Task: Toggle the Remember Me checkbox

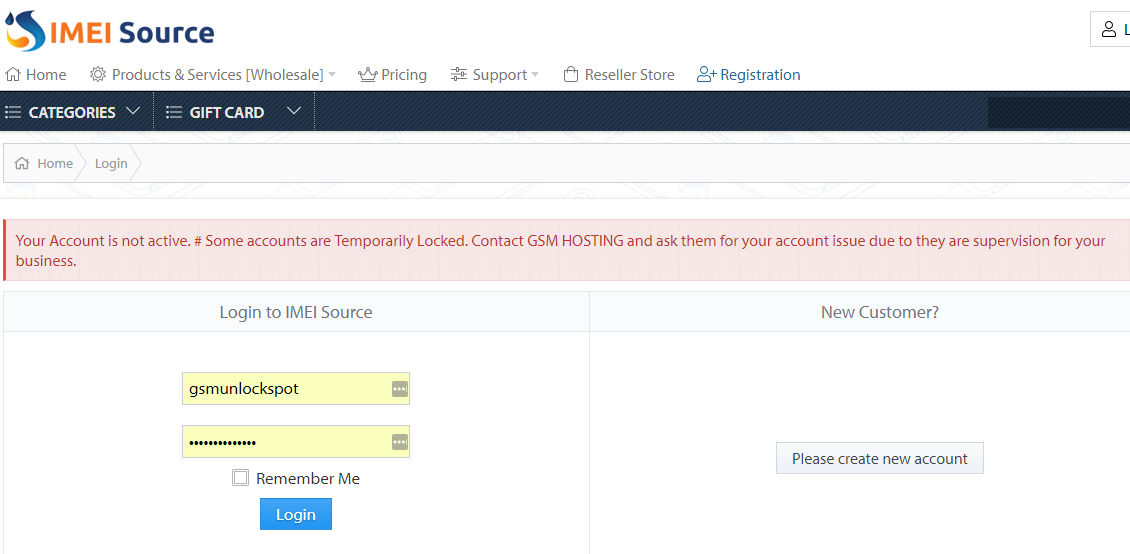Action: coord(240,478)
